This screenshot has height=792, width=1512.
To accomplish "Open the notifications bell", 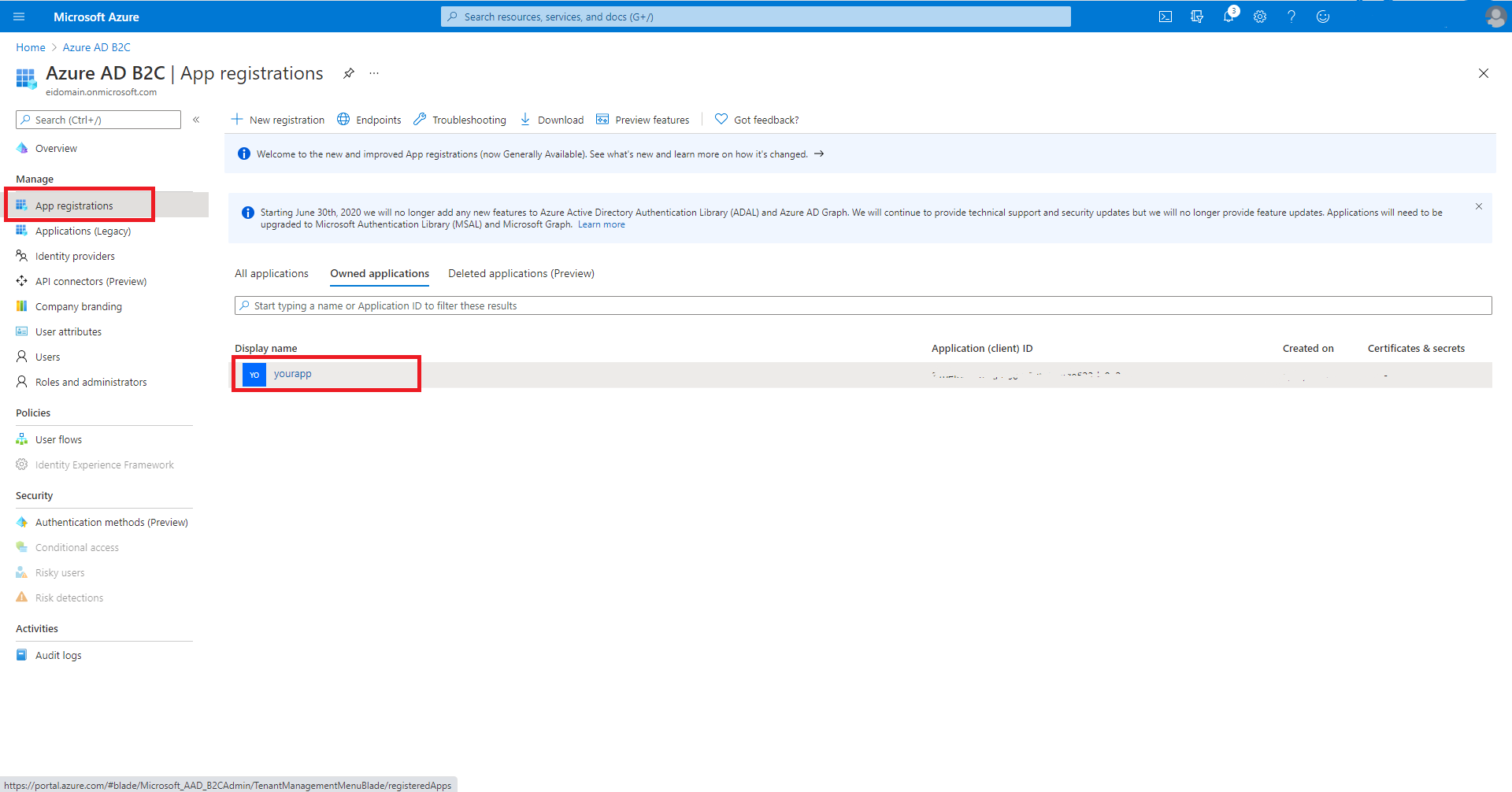I will 1228,17.
